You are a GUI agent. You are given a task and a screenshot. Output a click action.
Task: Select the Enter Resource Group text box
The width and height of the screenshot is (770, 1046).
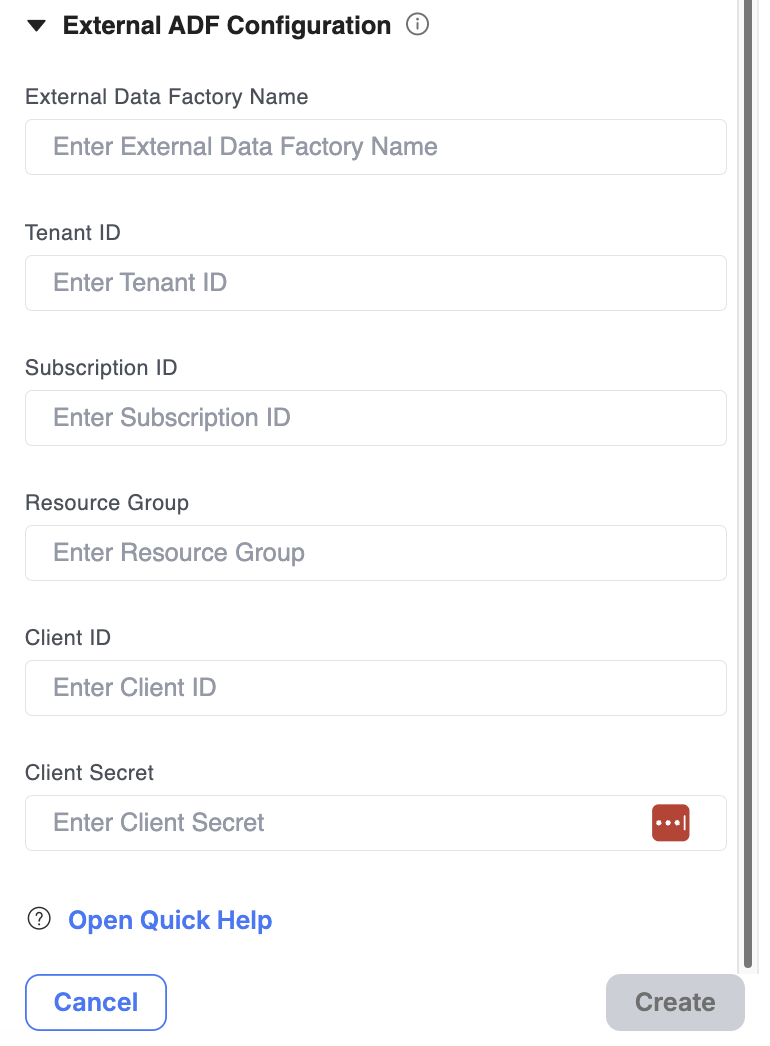376,553
